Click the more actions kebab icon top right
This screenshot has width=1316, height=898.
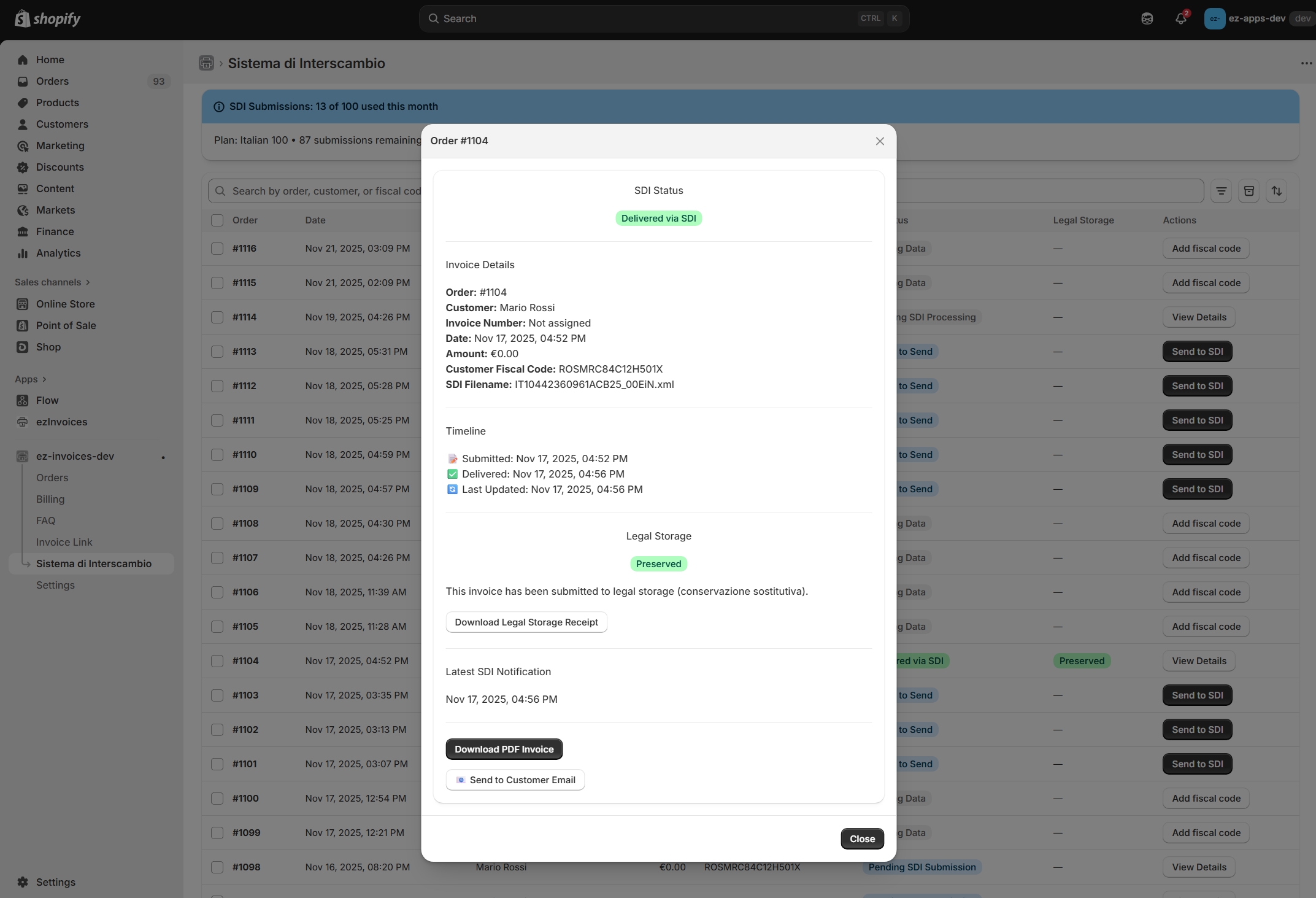click(1306, 63)
